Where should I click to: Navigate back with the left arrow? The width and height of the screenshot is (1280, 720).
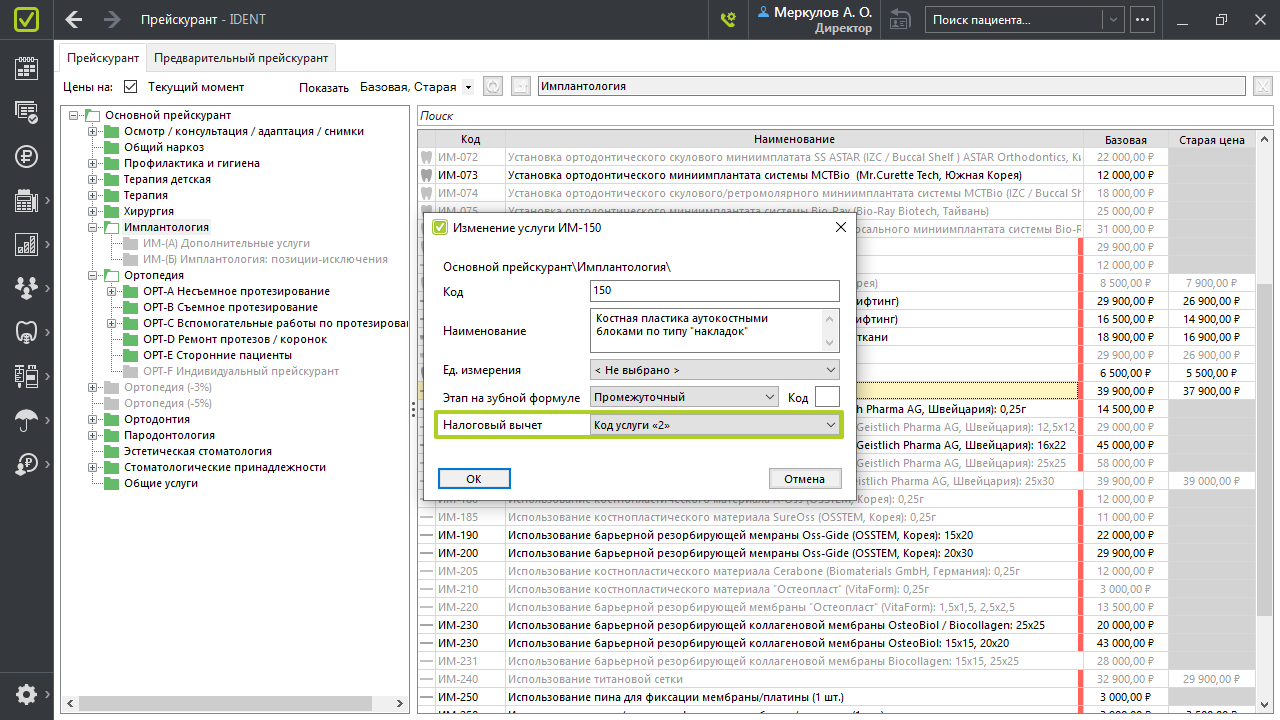[73, 19]
